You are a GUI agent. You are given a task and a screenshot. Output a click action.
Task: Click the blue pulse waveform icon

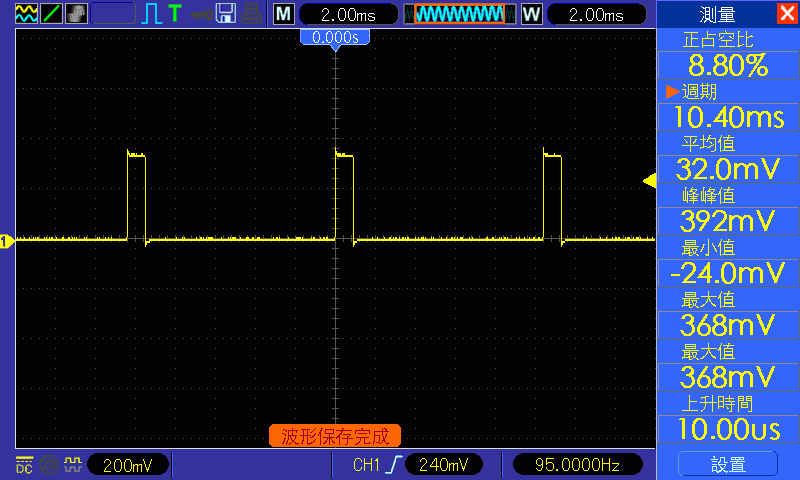[152, 14]
